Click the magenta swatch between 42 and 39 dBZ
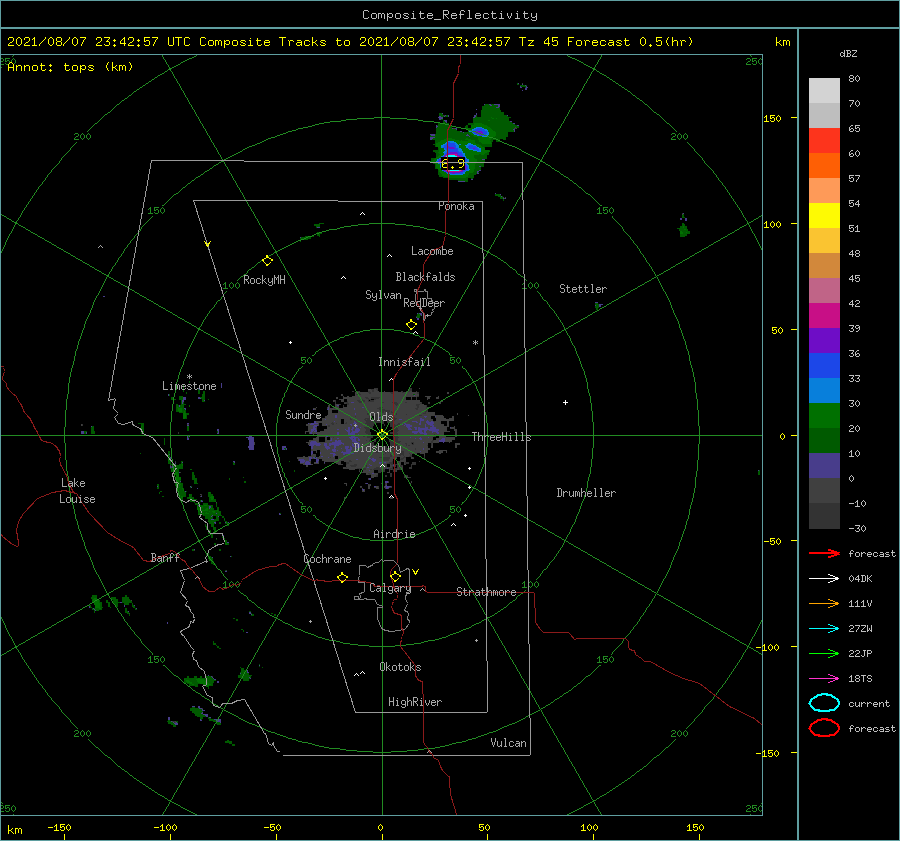900x841 pixels. click(x=824, y=316)
